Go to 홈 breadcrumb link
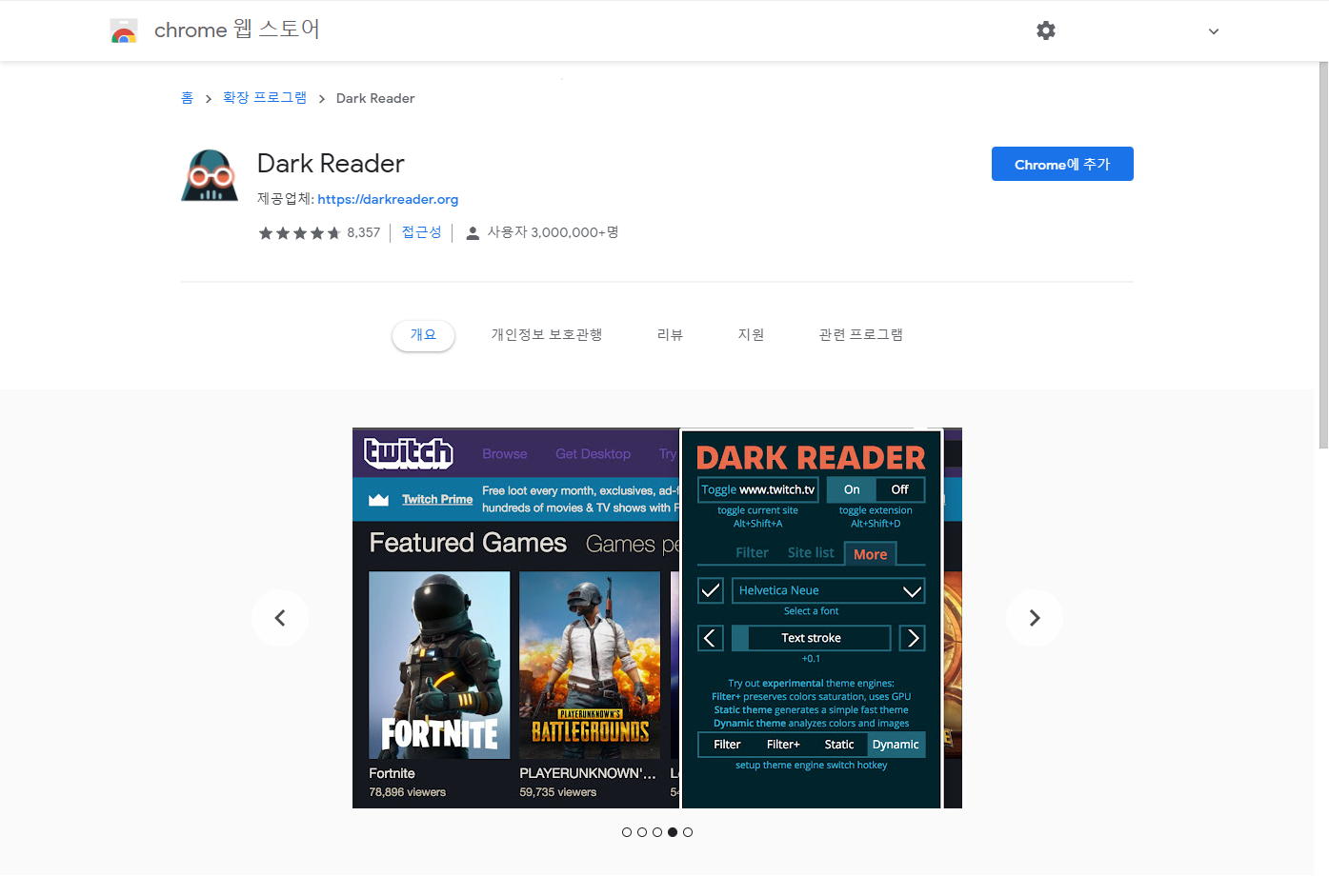The width and height of the screenshot is (1329, 896). [187, 98]
